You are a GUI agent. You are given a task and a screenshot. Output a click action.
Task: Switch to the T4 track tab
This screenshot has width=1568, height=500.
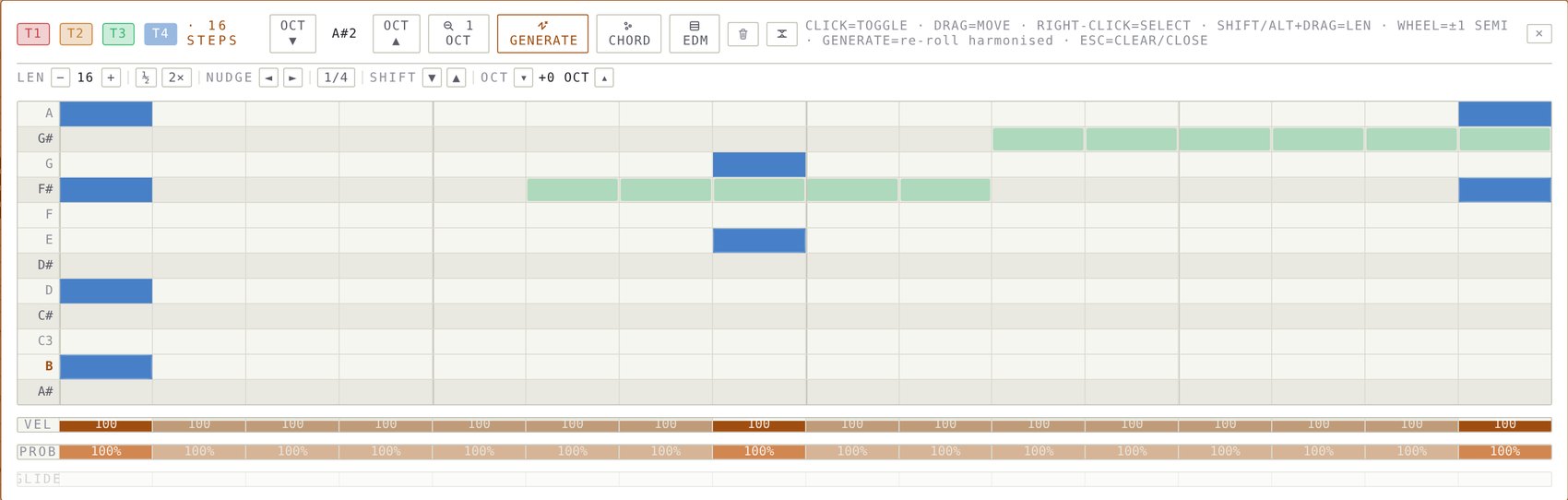tap(160, 33)
